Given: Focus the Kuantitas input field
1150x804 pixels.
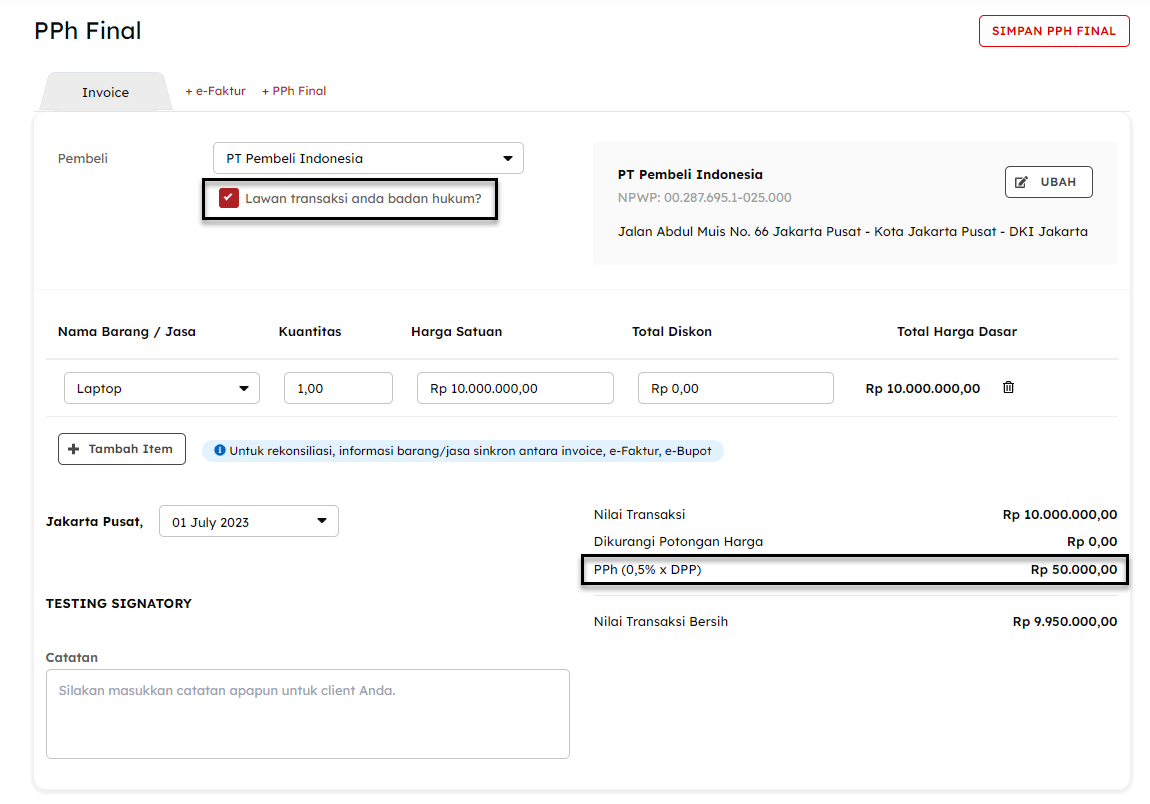Looking at the screenshot, I should (x=338, y=388).
